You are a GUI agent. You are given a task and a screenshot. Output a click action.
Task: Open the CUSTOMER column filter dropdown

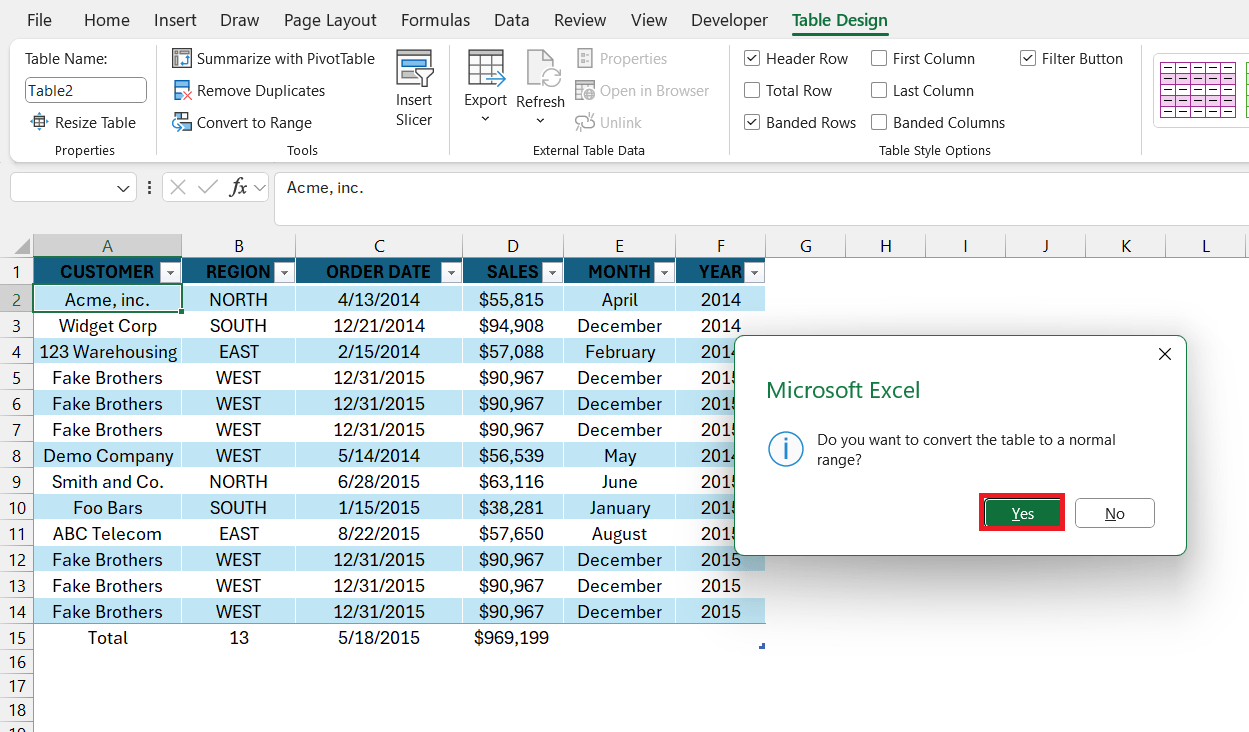[x=170, y=272]
